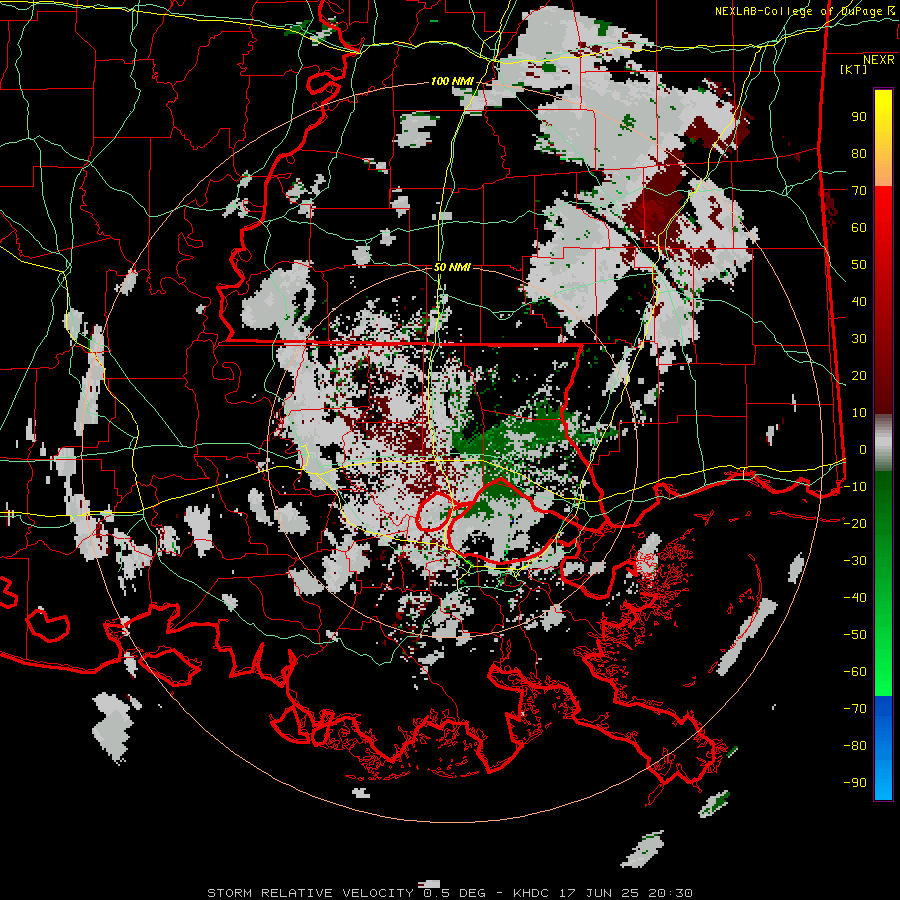The image size is (900, 900).
Task: Click the 80 value on velocity scale
Action: coord(859,154)
